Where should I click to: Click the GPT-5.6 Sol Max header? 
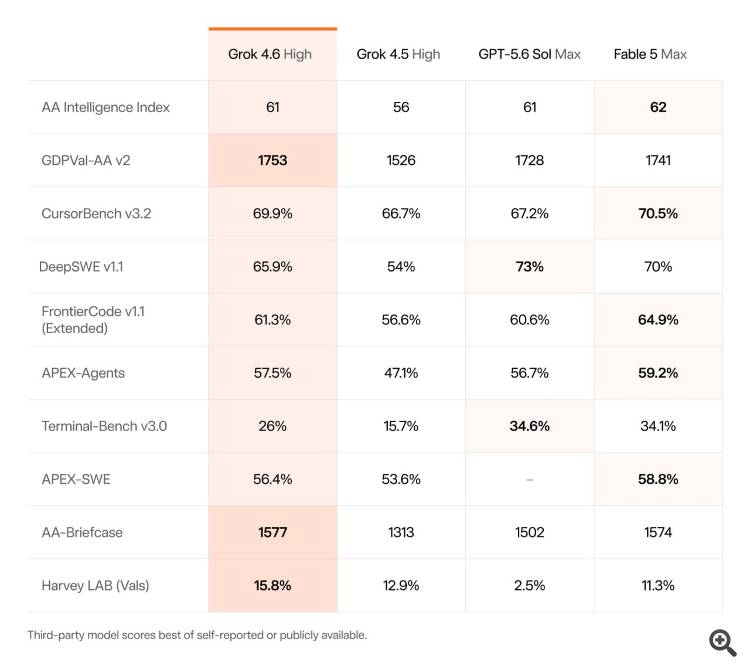pos(529,54)
